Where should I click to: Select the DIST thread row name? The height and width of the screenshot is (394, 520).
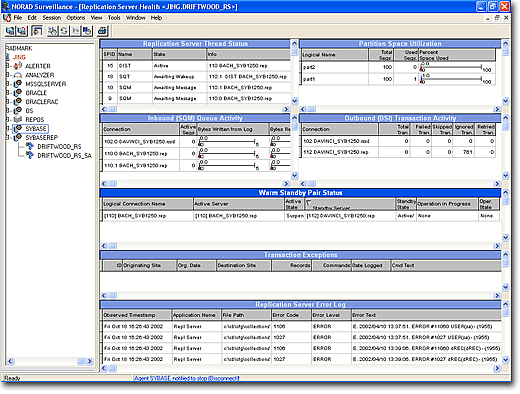[125, 66]
